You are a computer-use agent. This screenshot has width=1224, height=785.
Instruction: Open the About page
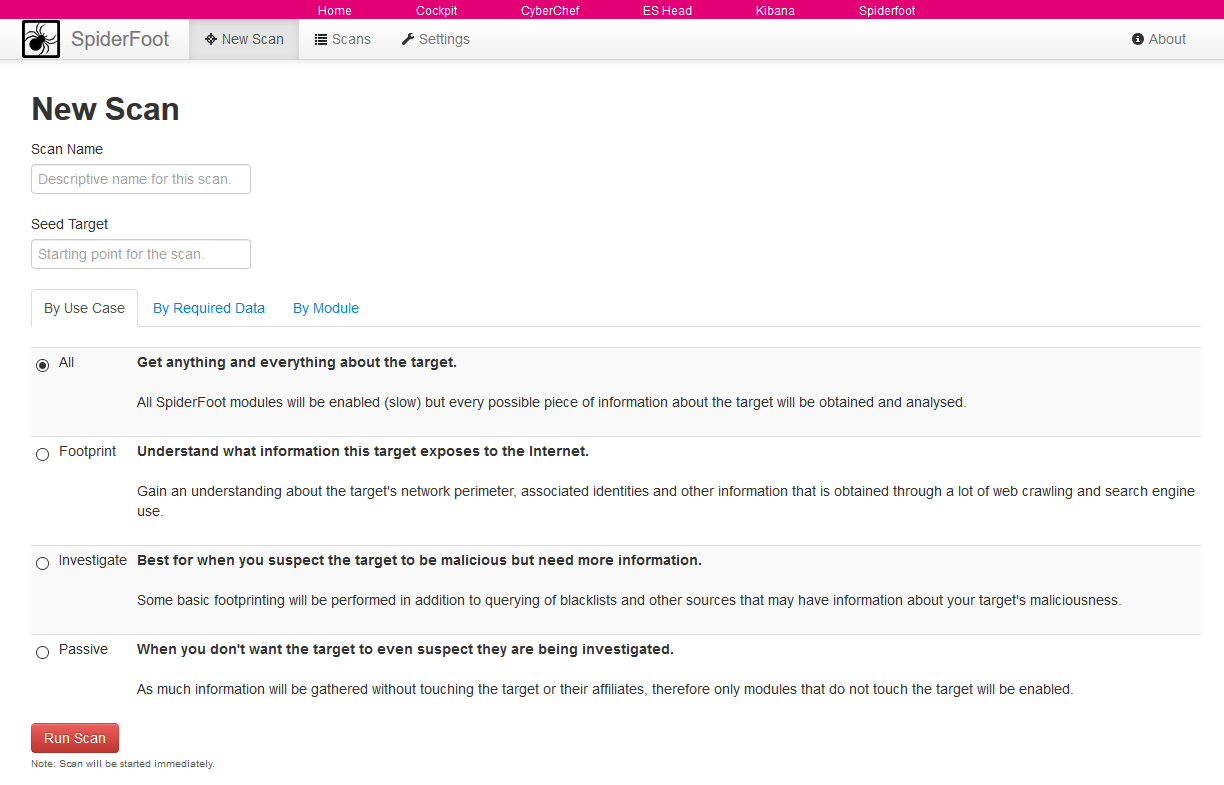click(1158, 39)
